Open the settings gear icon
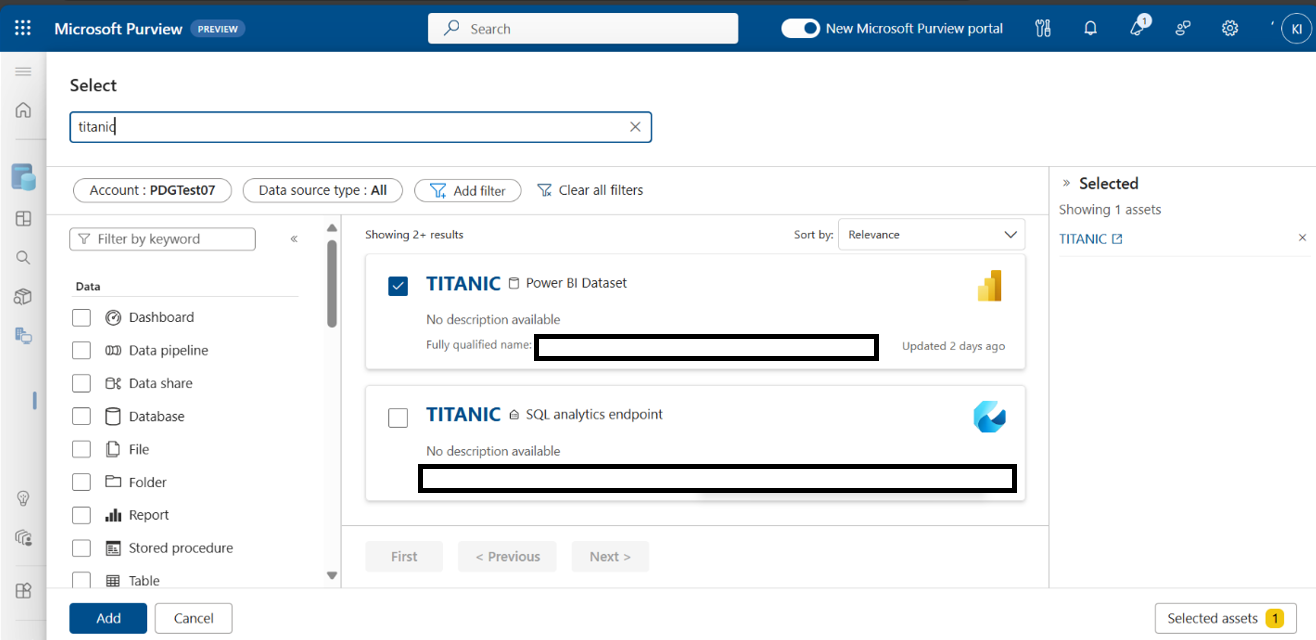The height and width of the screenshot is (640, 1316). (1230, 28)
